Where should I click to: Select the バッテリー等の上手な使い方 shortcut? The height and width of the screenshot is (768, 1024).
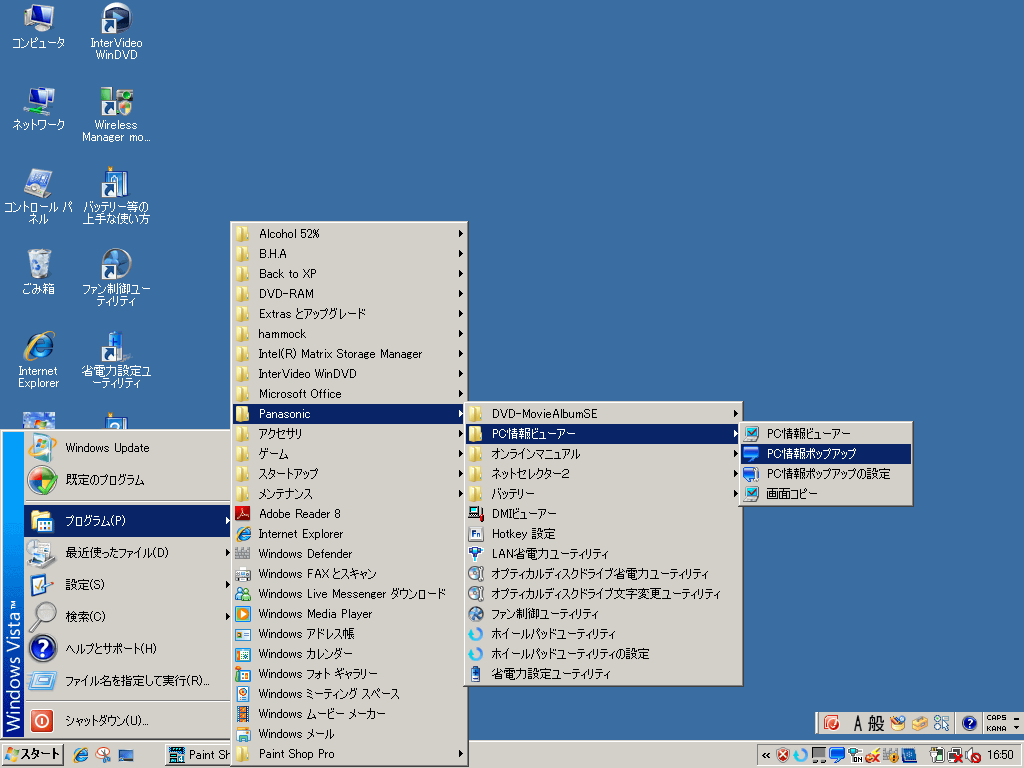pos(116,196)
